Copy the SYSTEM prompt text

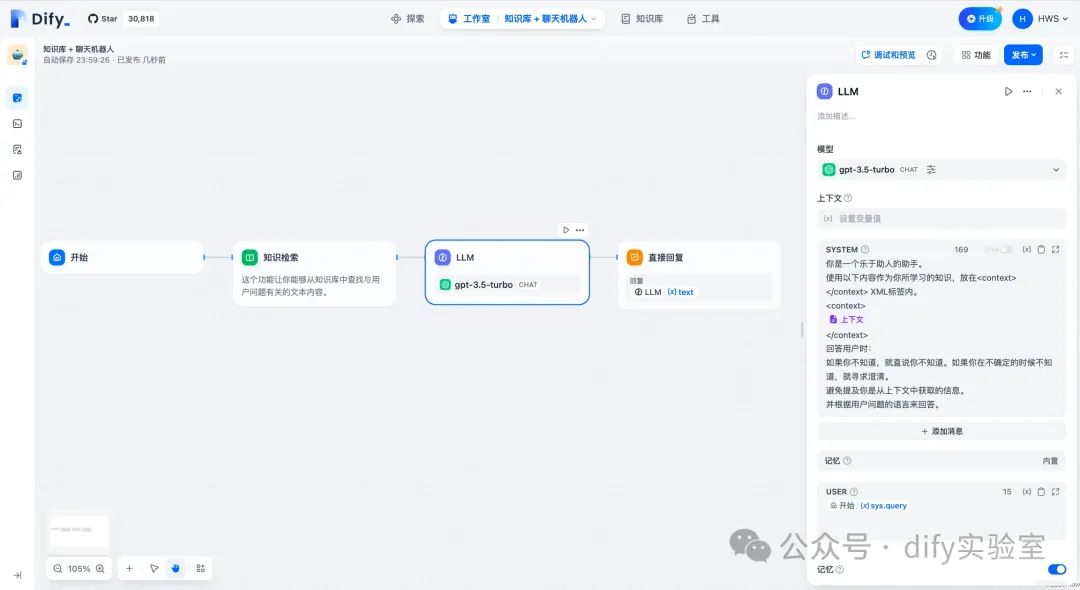point(1041,249)
